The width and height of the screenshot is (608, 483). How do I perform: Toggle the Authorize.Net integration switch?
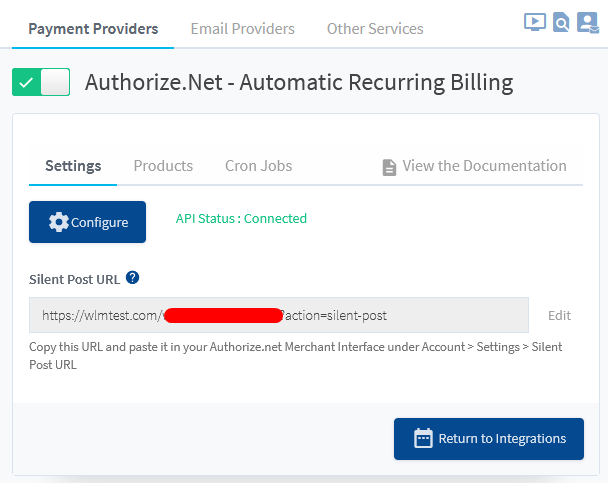41,82
